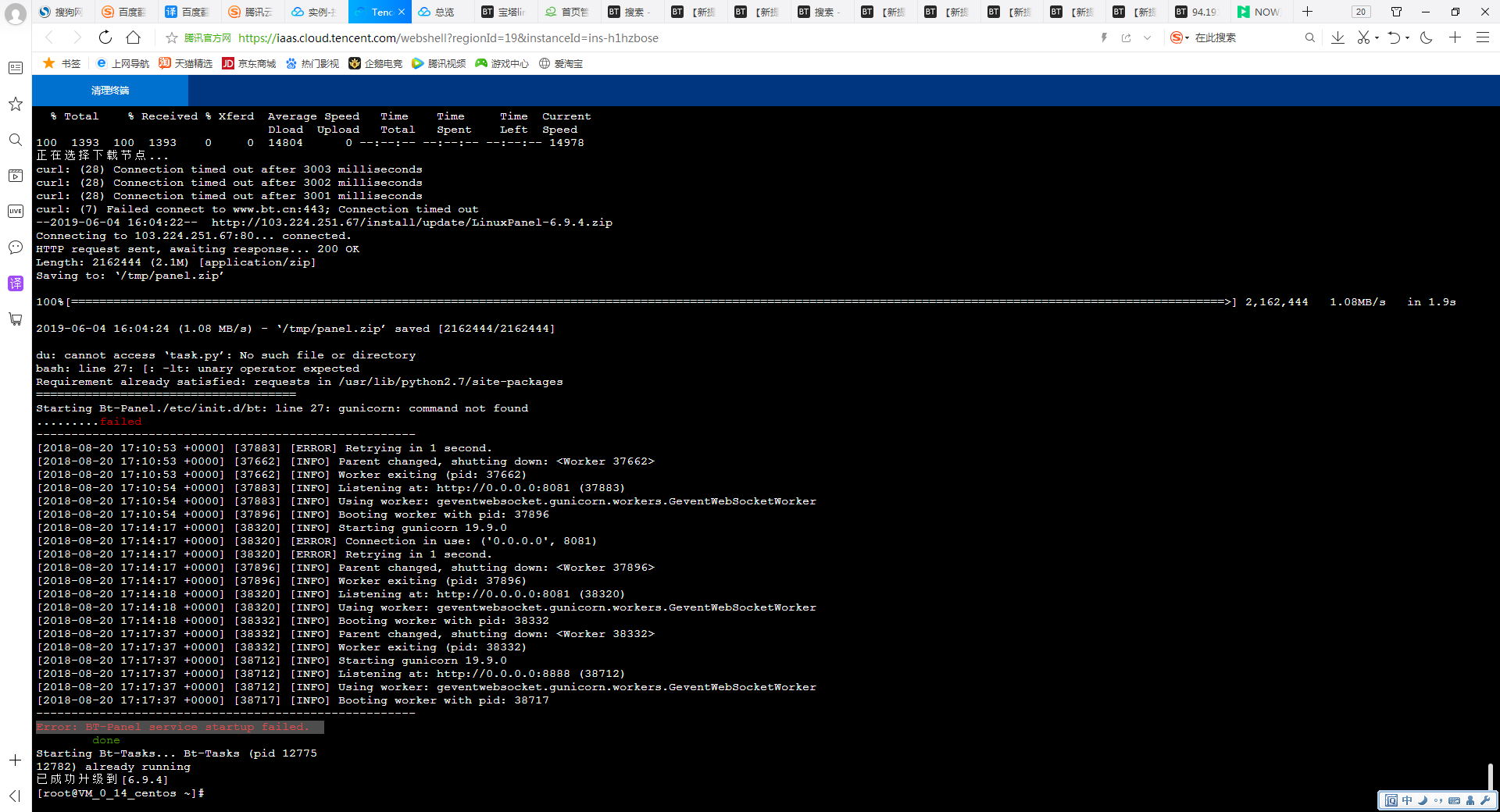Open the Sogou search engine selector

pyautogui.click(x=1180, y=37)
